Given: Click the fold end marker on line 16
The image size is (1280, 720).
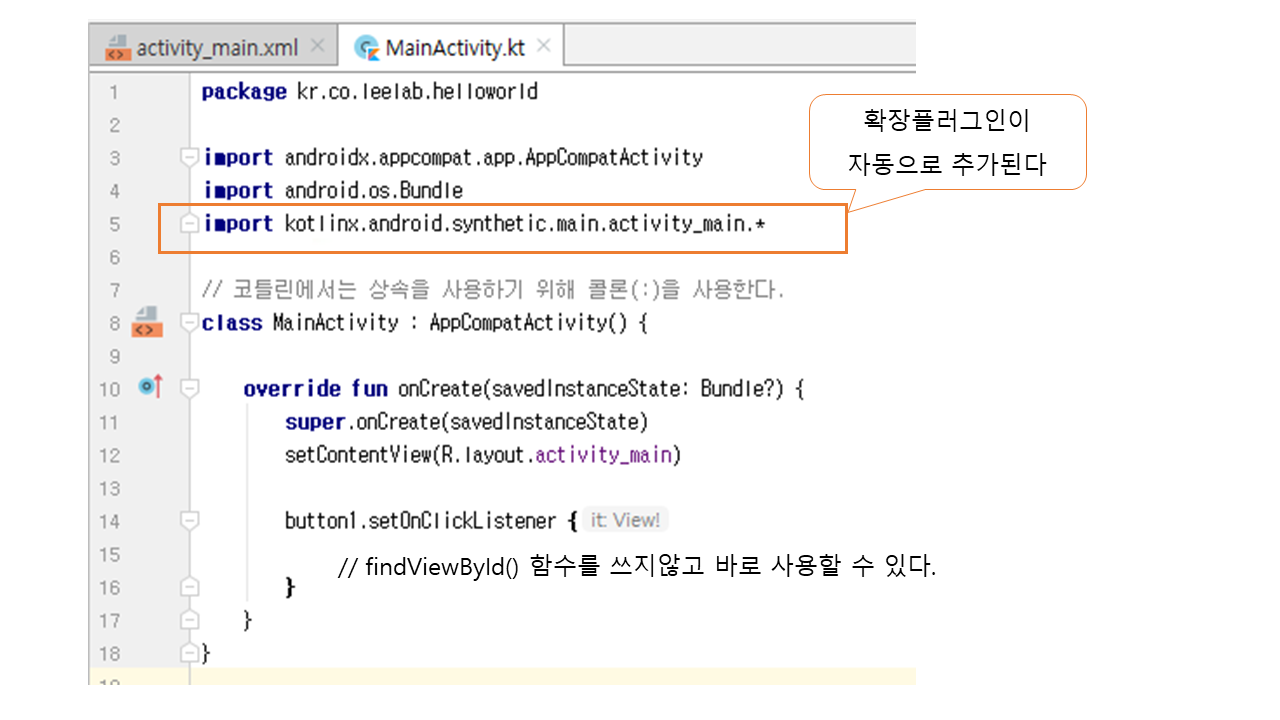Looking at the screenshot, I should [x=189, y=587].
